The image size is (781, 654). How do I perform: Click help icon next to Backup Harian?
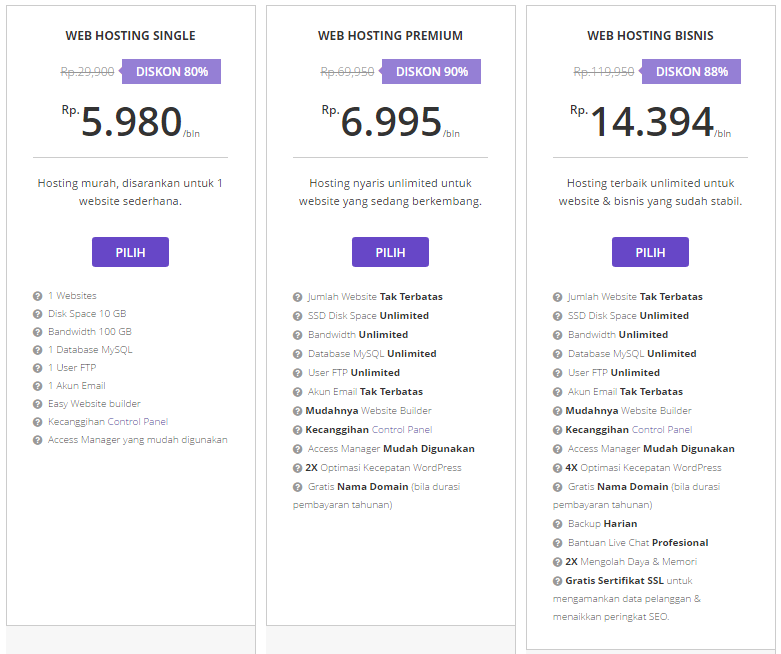pyautogui.click(x=557, y=524)
